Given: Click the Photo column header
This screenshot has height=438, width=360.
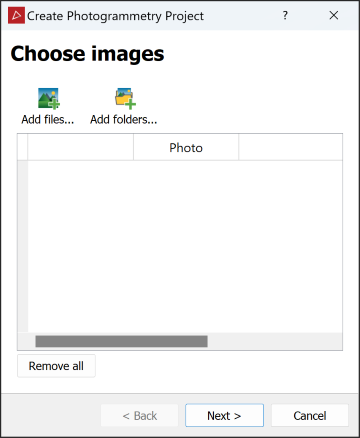Looking at the screenshot, I should coord(186,147).
